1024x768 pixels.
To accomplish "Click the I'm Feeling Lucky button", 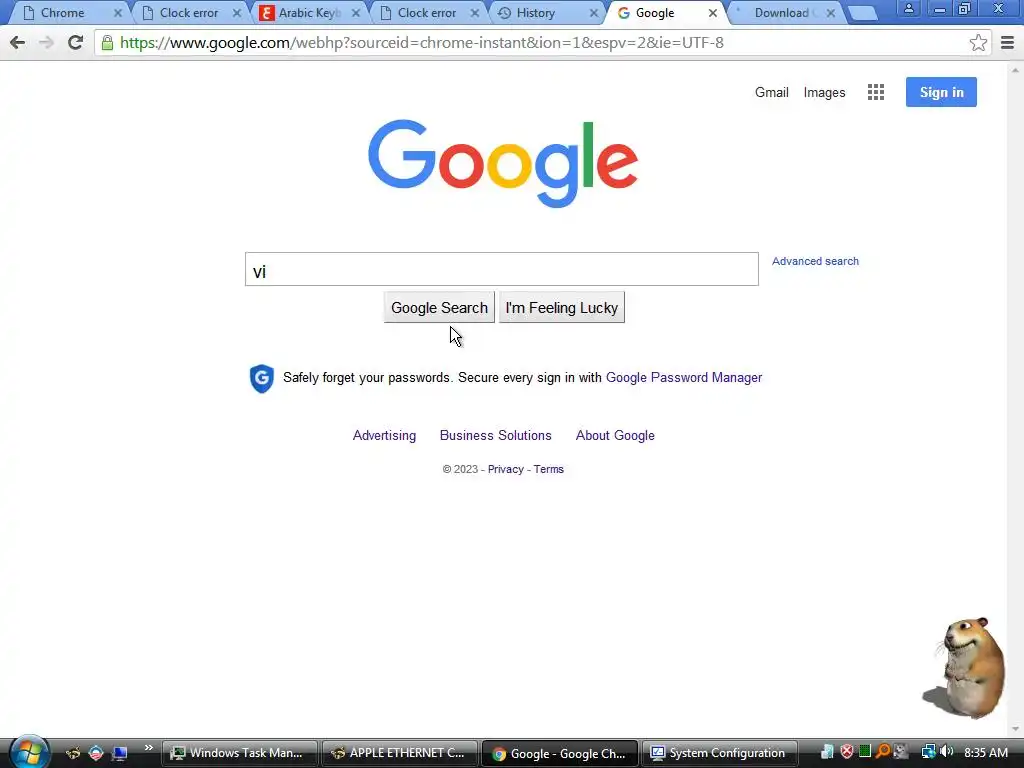I will tap(562, 308).
